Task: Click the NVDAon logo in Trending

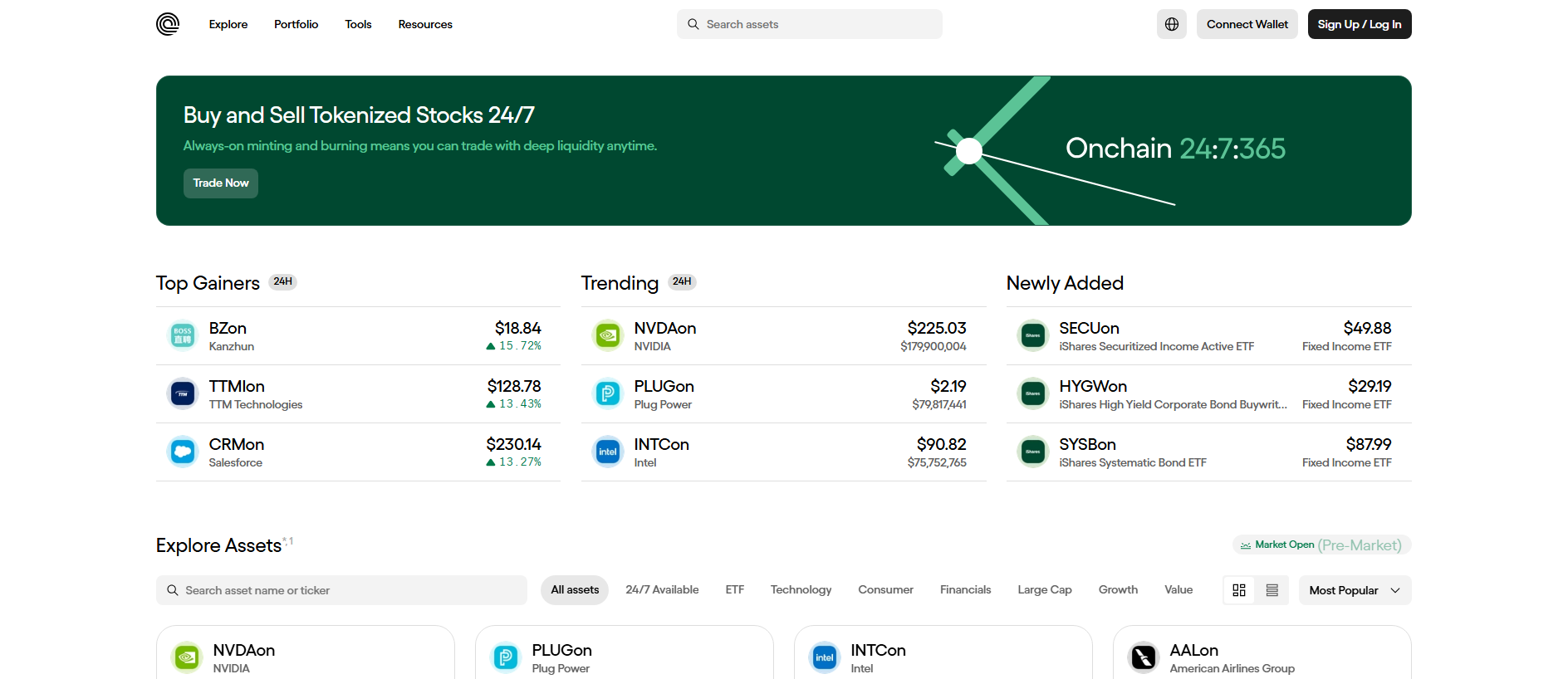Action: 608,336
